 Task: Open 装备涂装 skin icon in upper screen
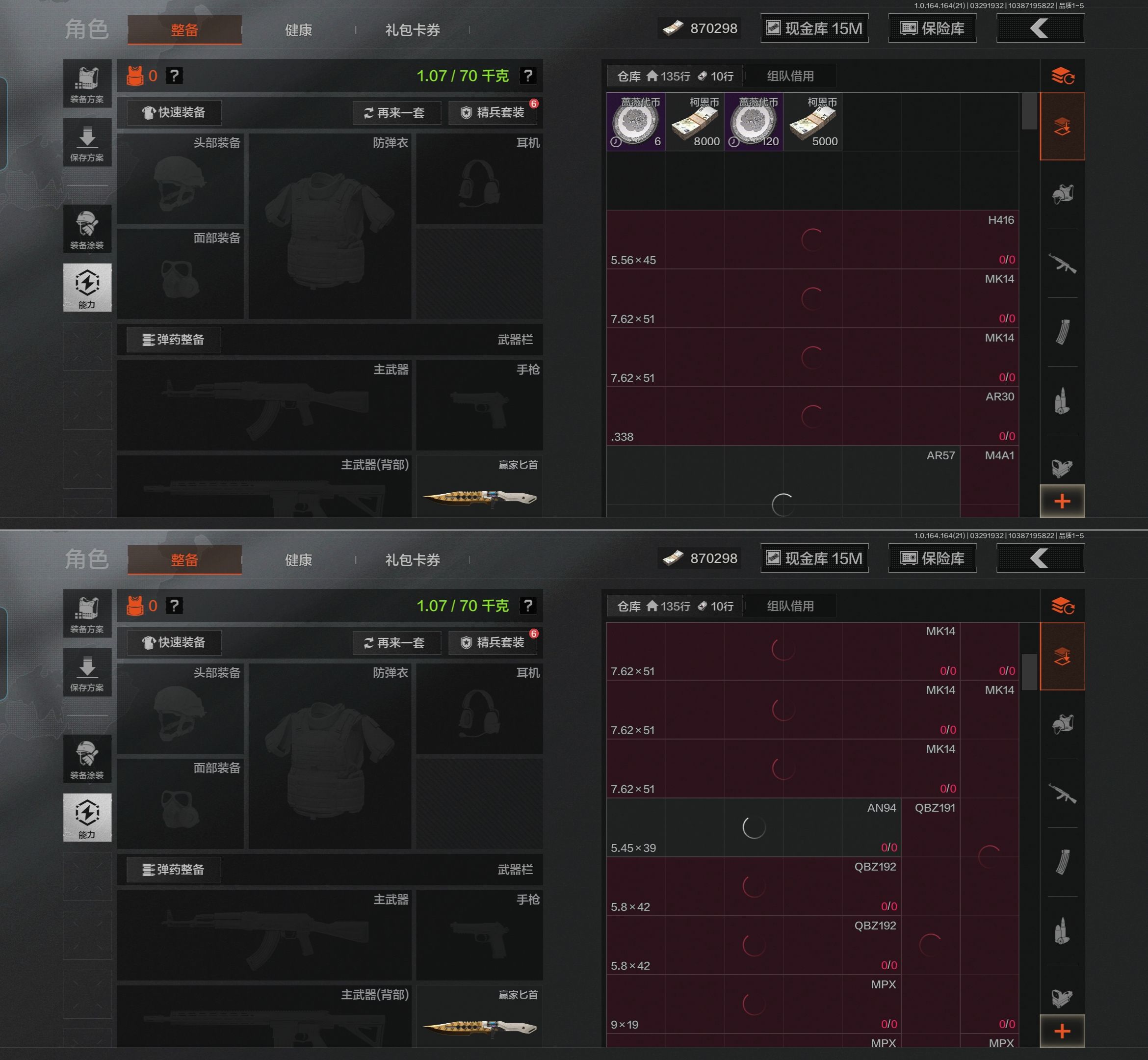point(87,228)
